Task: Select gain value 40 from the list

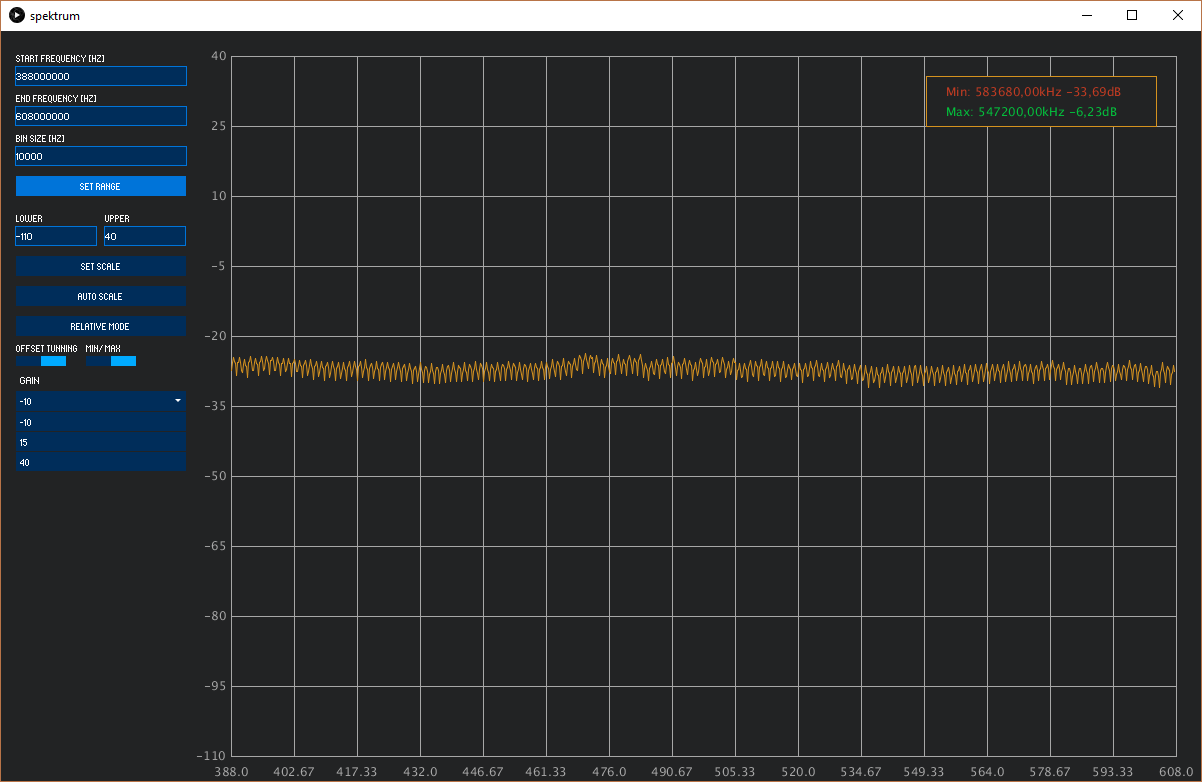Action: pos(101,462)
